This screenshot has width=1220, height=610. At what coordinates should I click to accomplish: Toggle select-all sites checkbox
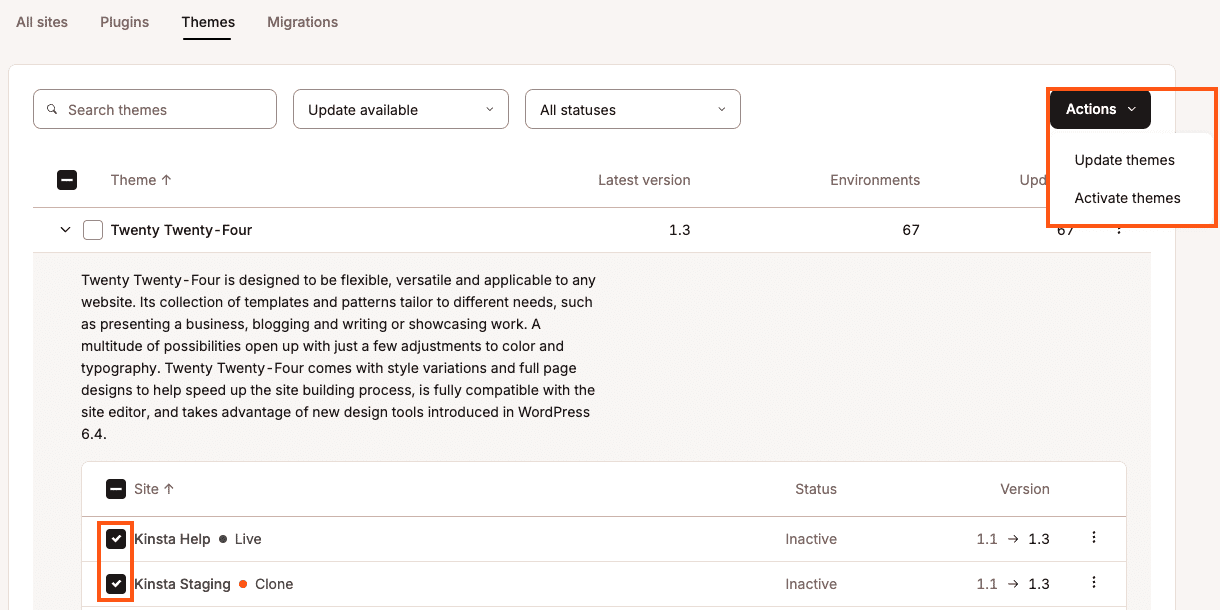click(x=116, y=489)
